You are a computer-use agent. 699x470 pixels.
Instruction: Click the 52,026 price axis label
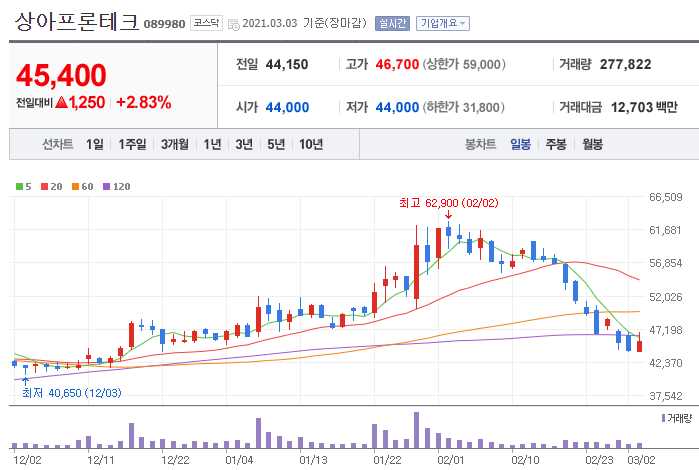tap(666, 297)
